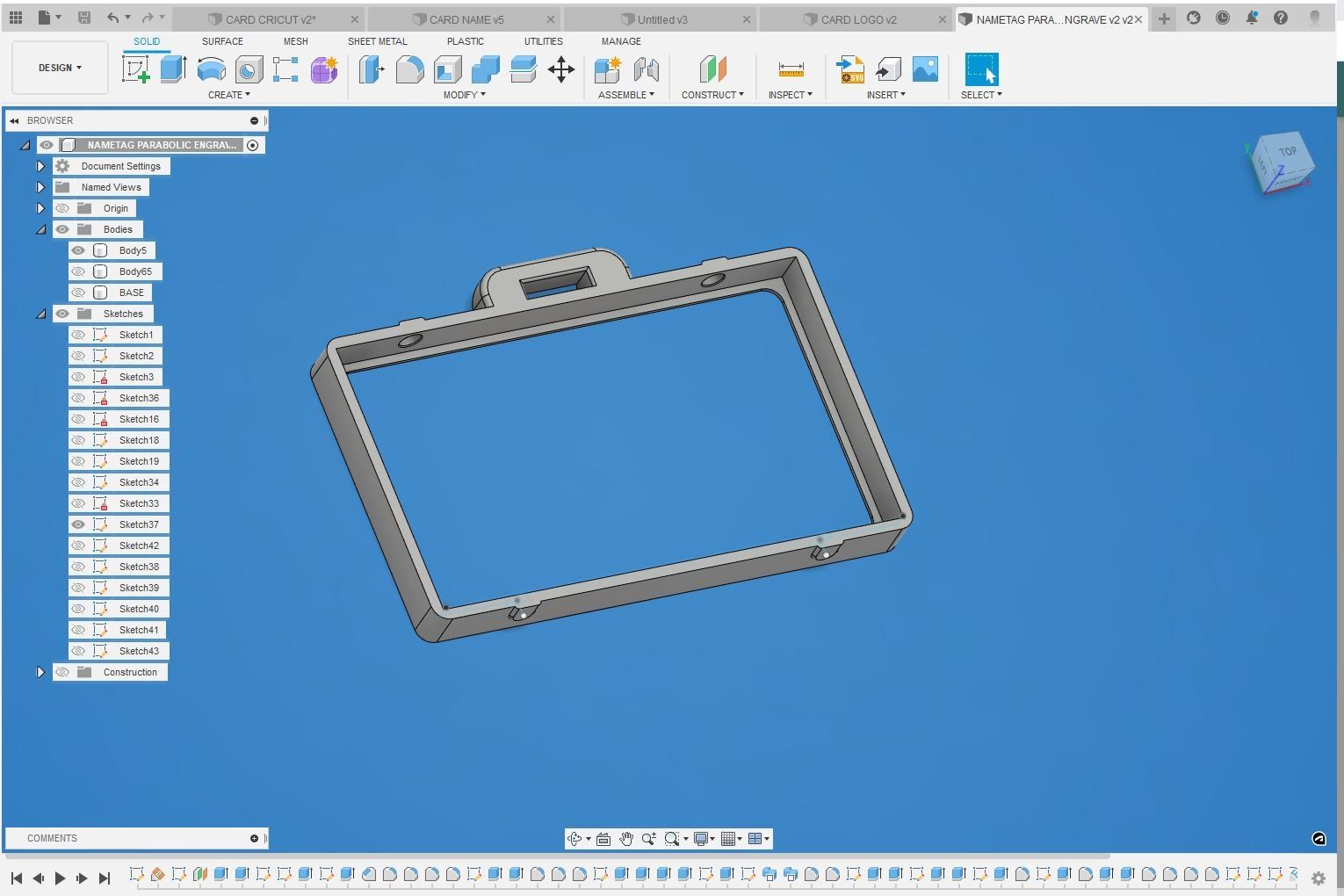Viewport: 1344px width, 896px height.
Task: Choose the Extrude tool
Action: click(x=173, y=69)
